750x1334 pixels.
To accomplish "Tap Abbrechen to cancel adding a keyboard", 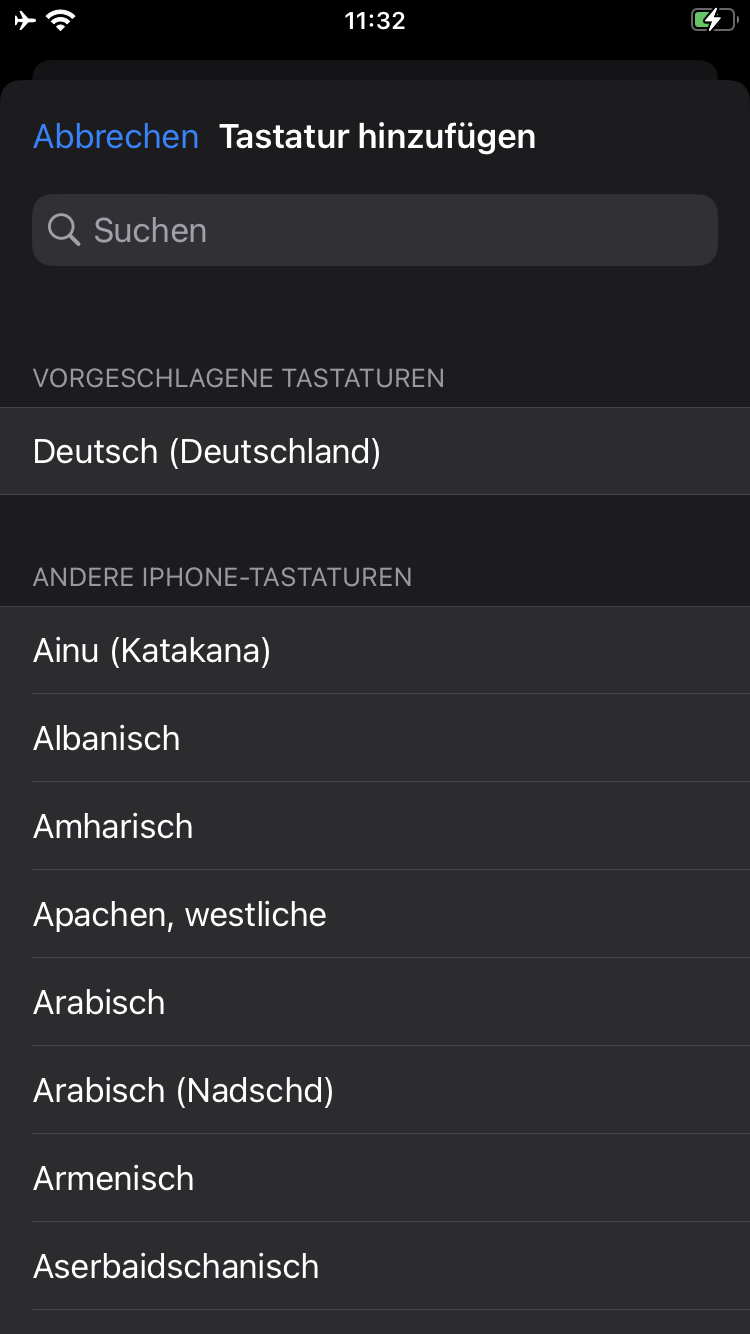I will 115,136.
